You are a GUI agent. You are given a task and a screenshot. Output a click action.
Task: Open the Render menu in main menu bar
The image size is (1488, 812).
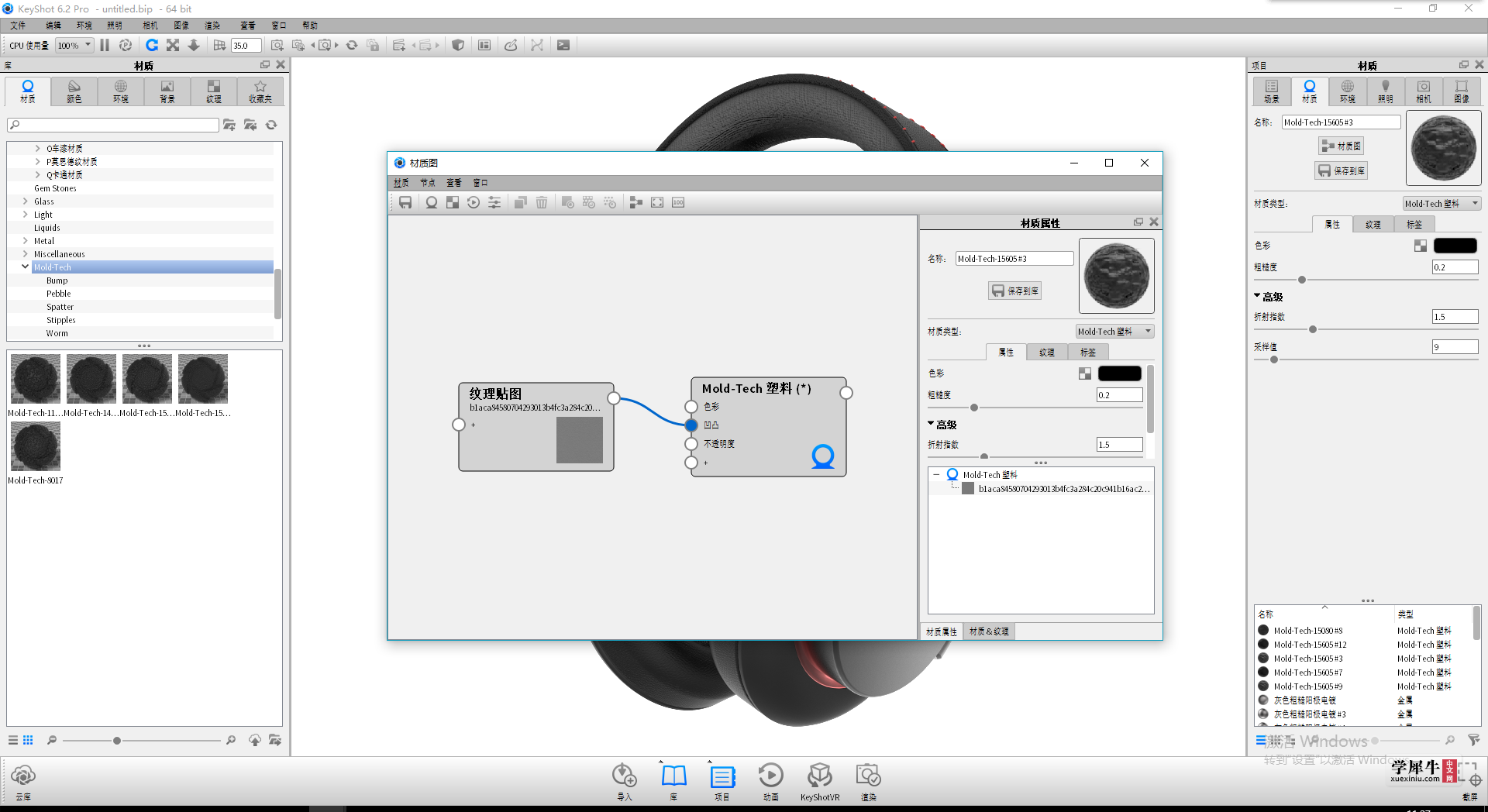coord(212,26)
